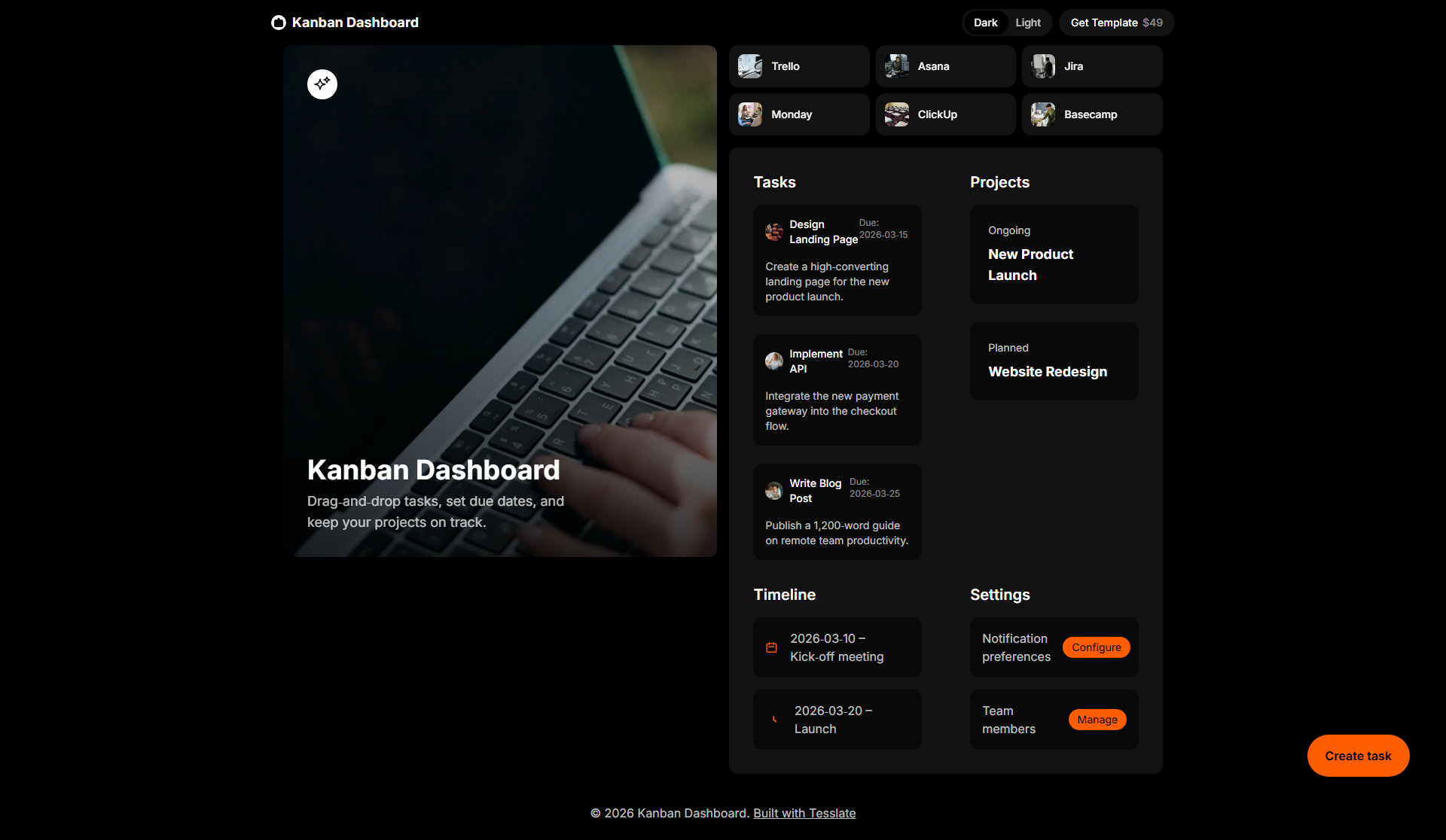Screen dimensions: 1446x840
Task: Select the Dark theme option
Action: (985, 23)
